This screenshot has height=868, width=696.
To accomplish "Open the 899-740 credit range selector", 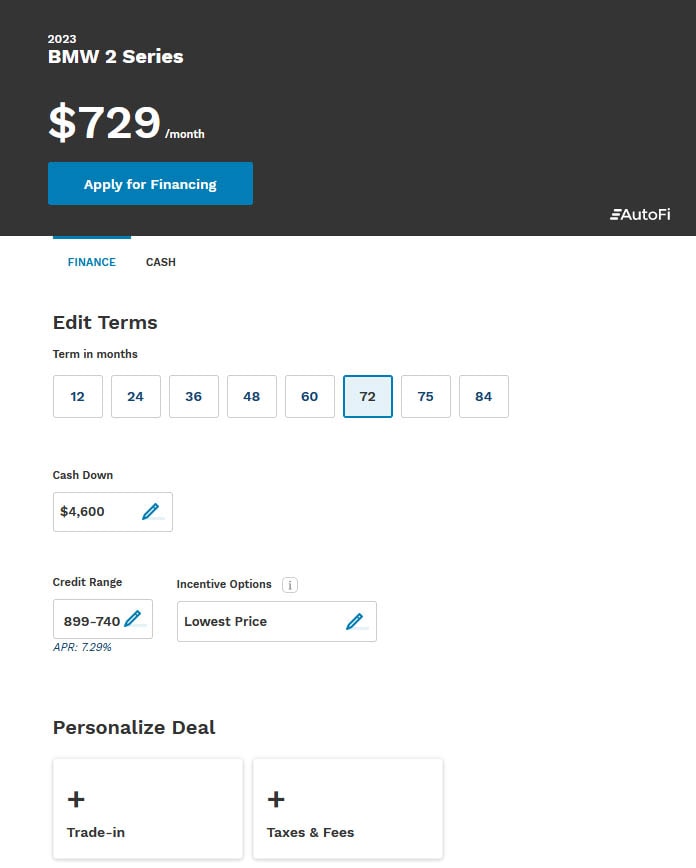I will pyautogui.click(x=103, y=619).
